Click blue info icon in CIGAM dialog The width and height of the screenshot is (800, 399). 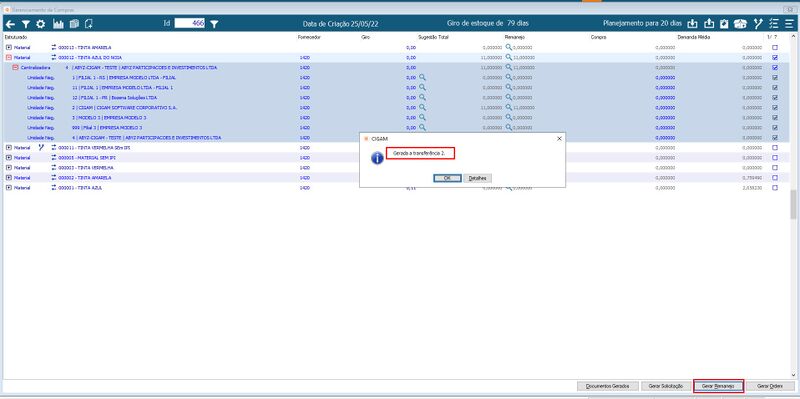(377, 158)
